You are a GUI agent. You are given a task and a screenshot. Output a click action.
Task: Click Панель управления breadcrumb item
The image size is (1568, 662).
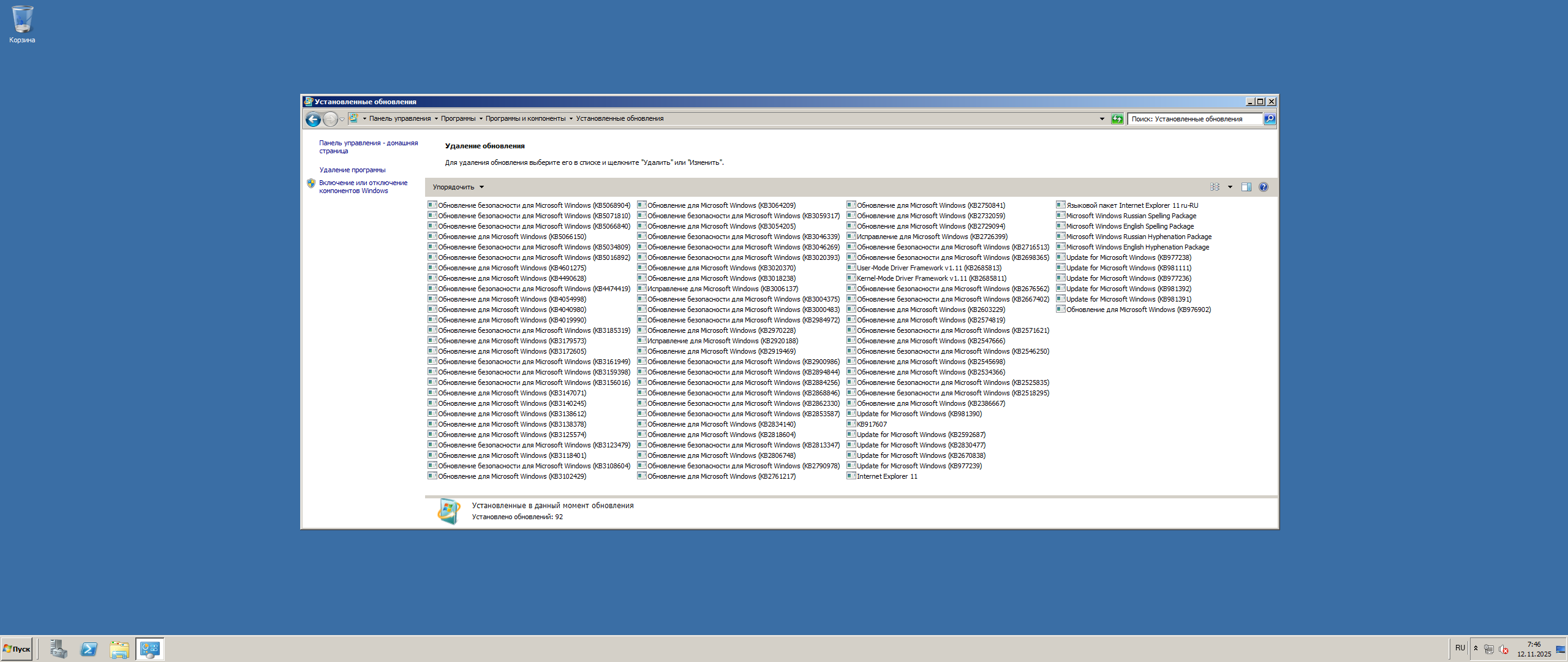(x=399, y=119)
